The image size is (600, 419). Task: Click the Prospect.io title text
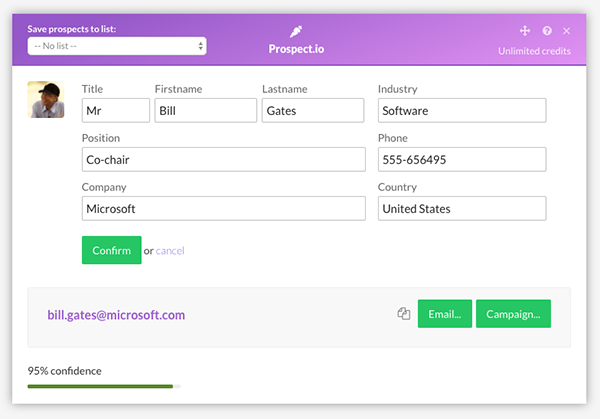pyautogui.click(x=296, y=49)
